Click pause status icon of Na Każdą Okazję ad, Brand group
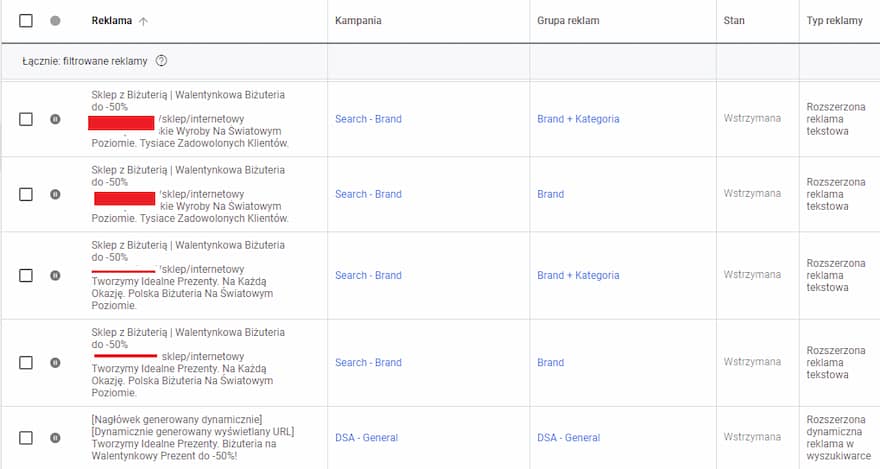This screenshot has height=469, width=880. tap(55, 362)
